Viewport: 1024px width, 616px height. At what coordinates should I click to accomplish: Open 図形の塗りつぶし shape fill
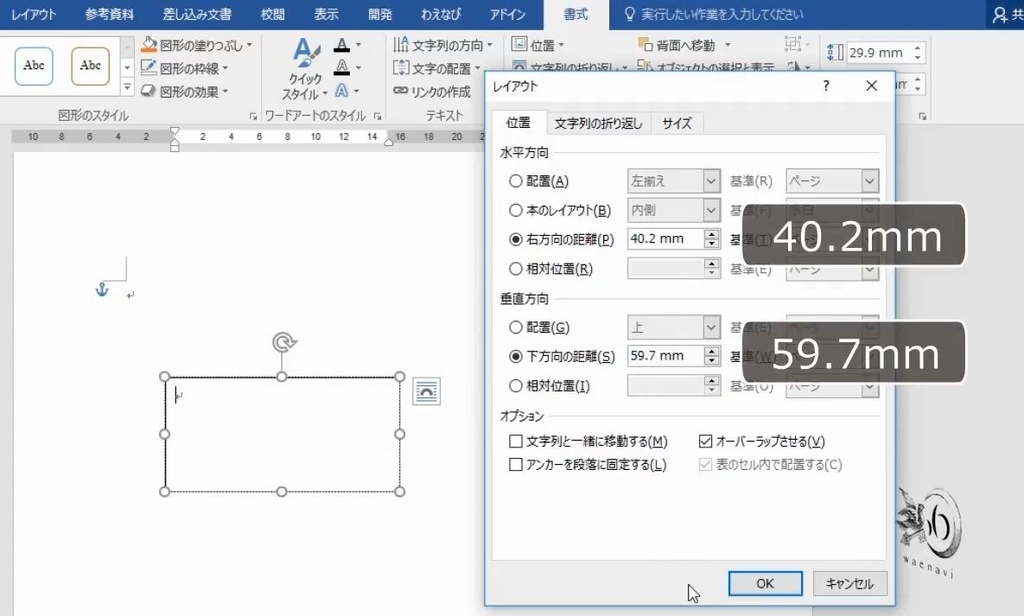[196, 45]
